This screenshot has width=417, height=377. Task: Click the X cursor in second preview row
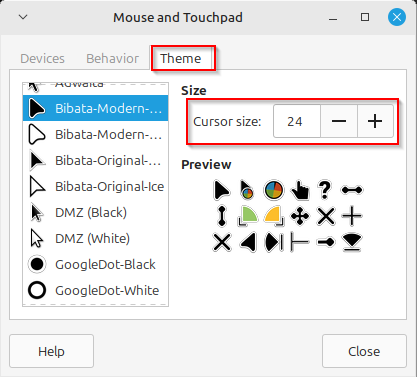[x=326, y=216]
